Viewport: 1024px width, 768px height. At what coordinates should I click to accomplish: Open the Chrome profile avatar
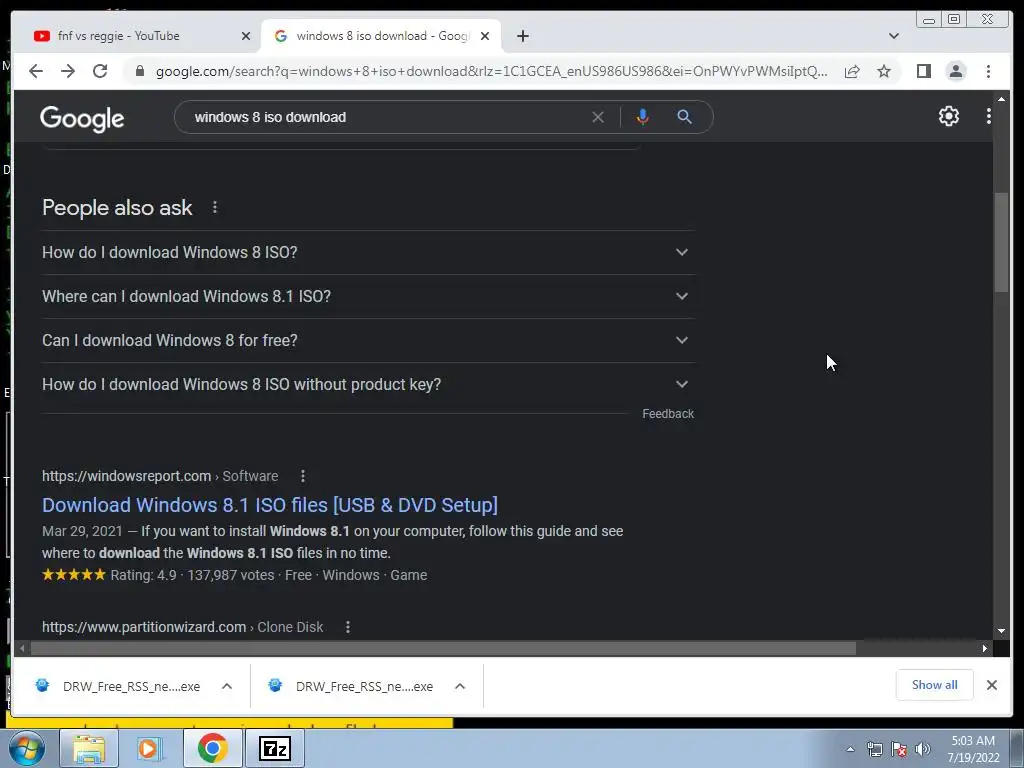tap(956, 71)
